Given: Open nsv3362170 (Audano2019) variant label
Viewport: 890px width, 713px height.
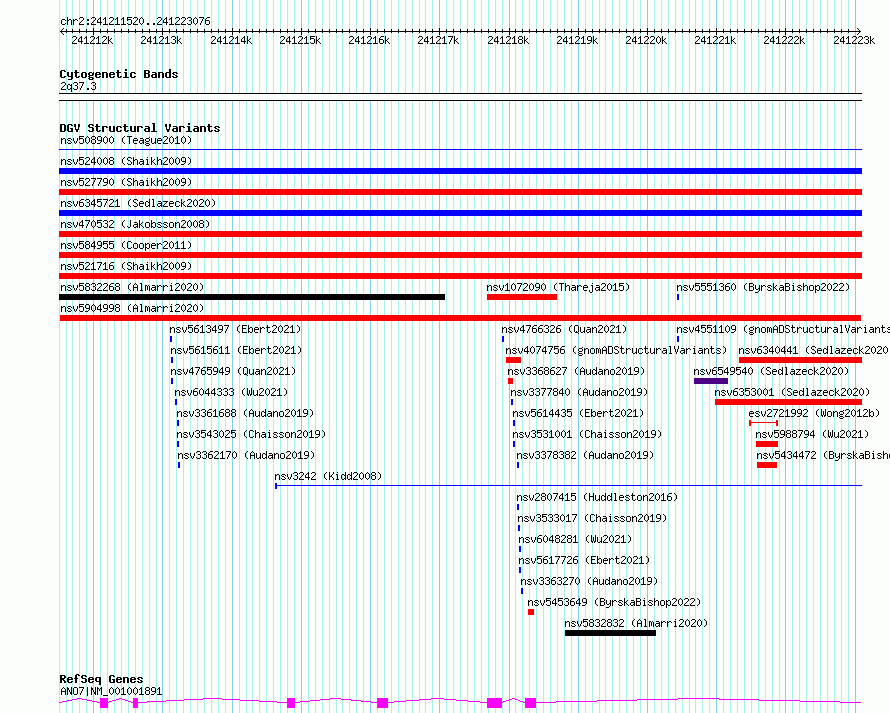Looking at the screenshot, I should [x=246, y=455].
